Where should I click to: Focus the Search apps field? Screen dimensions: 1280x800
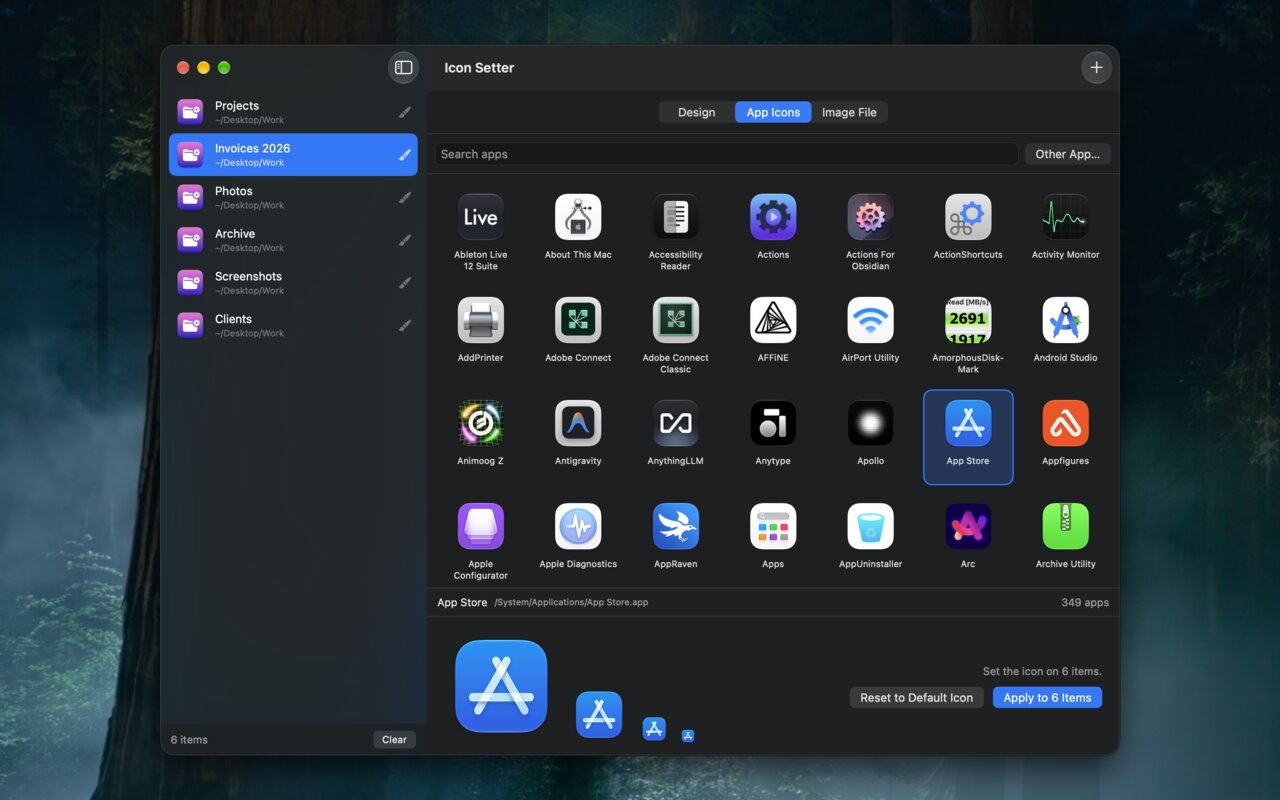point(726,154)
